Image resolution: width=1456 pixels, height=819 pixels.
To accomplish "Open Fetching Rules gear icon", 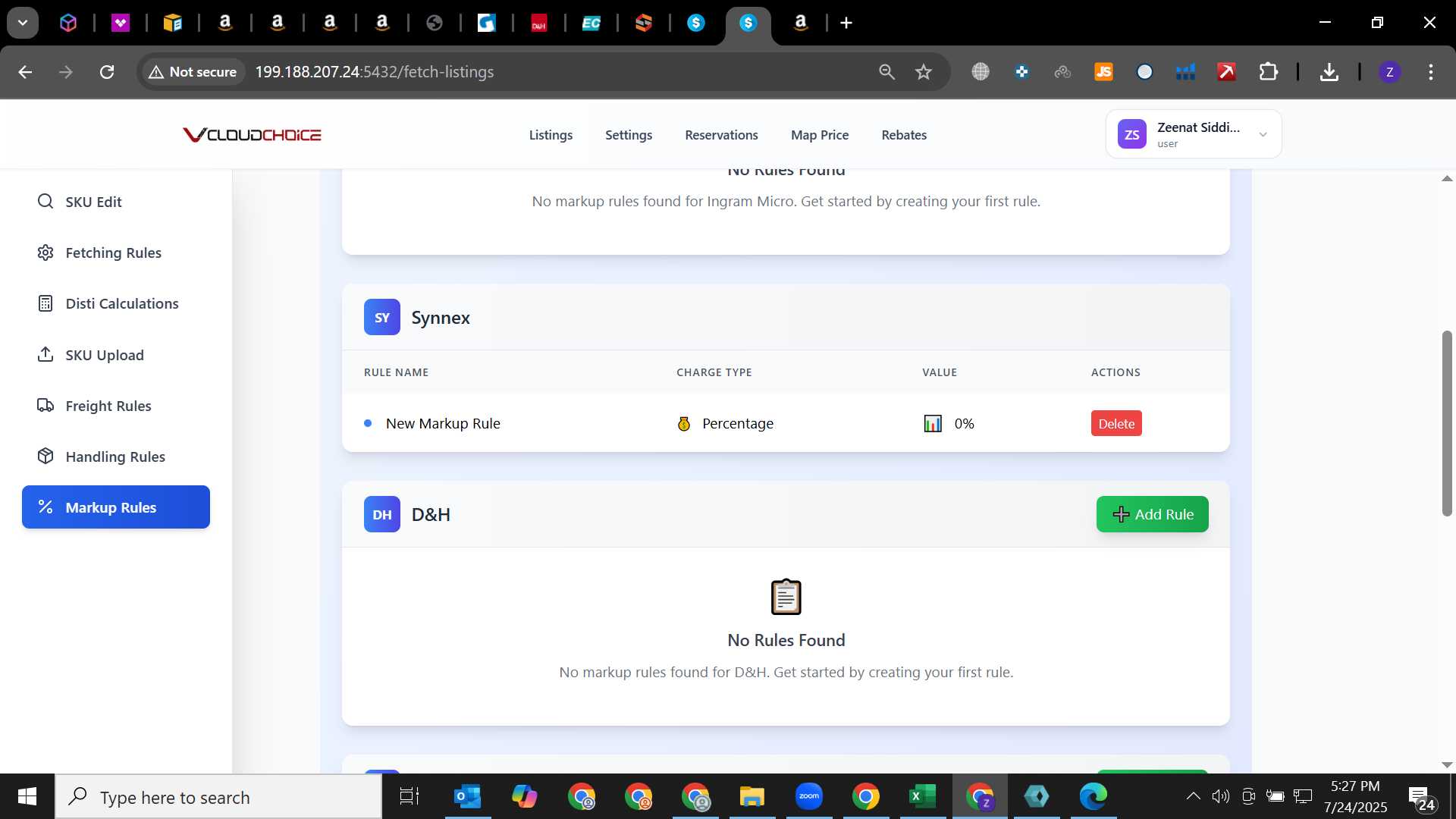I will coord(45,253).
